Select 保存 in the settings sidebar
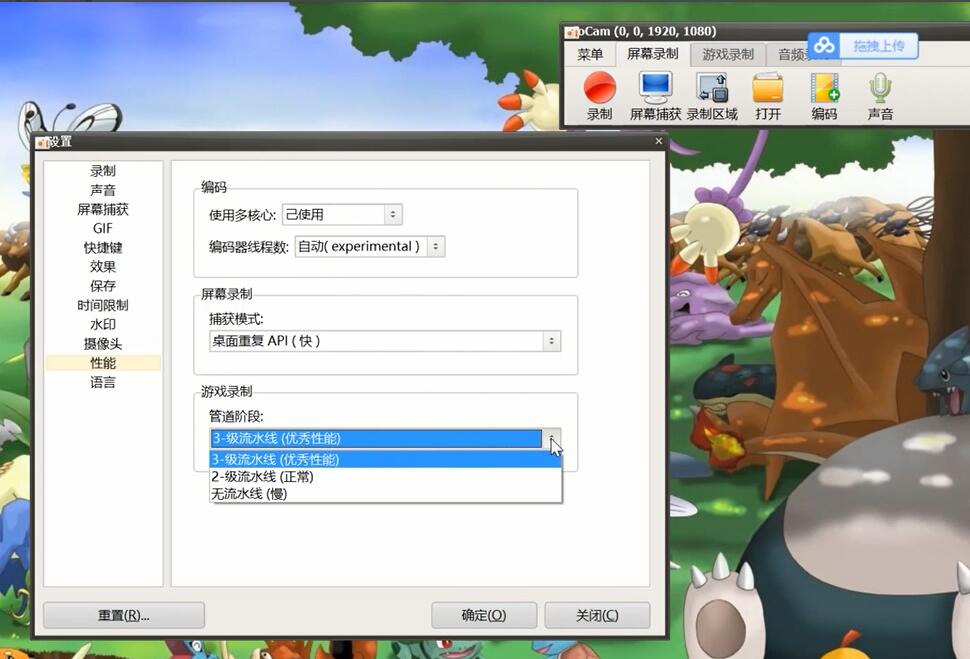Viewport: 970px width, 659px height. 103,286
